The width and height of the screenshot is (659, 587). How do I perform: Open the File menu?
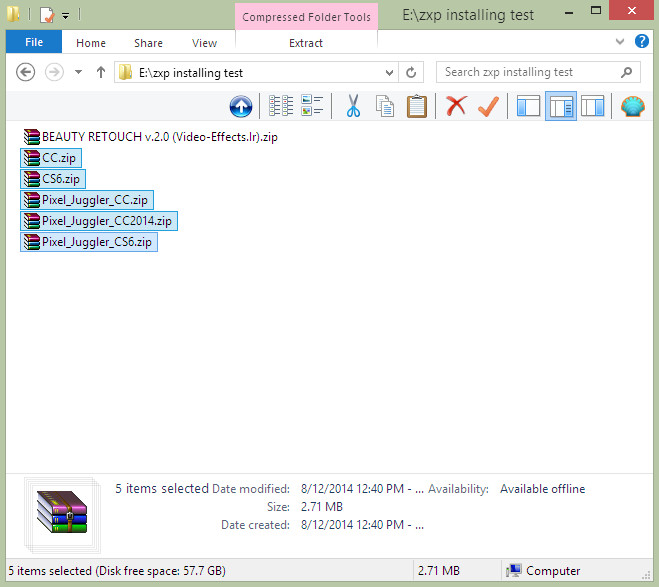point(34,42)
